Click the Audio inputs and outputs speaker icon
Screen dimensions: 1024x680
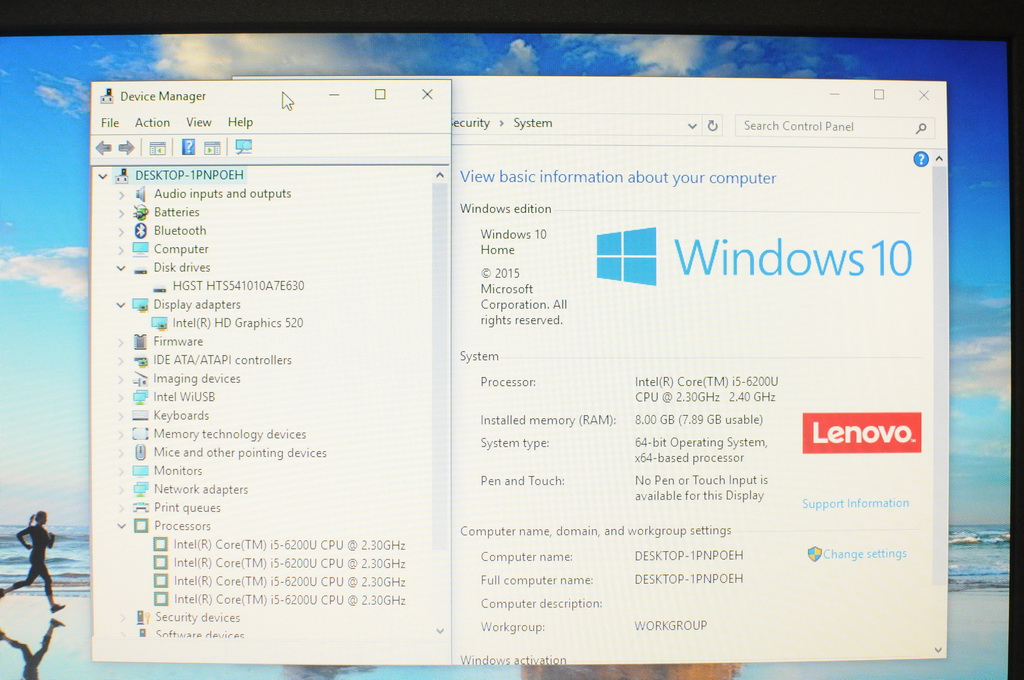[x=140, y=194]
